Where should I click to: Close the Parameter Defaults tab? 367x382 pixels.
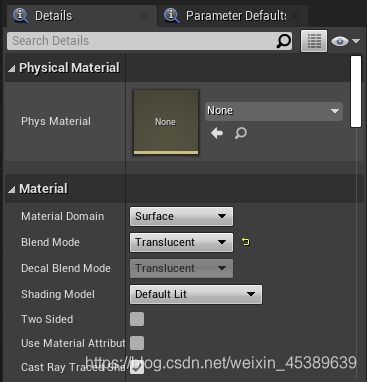[295, 16]
